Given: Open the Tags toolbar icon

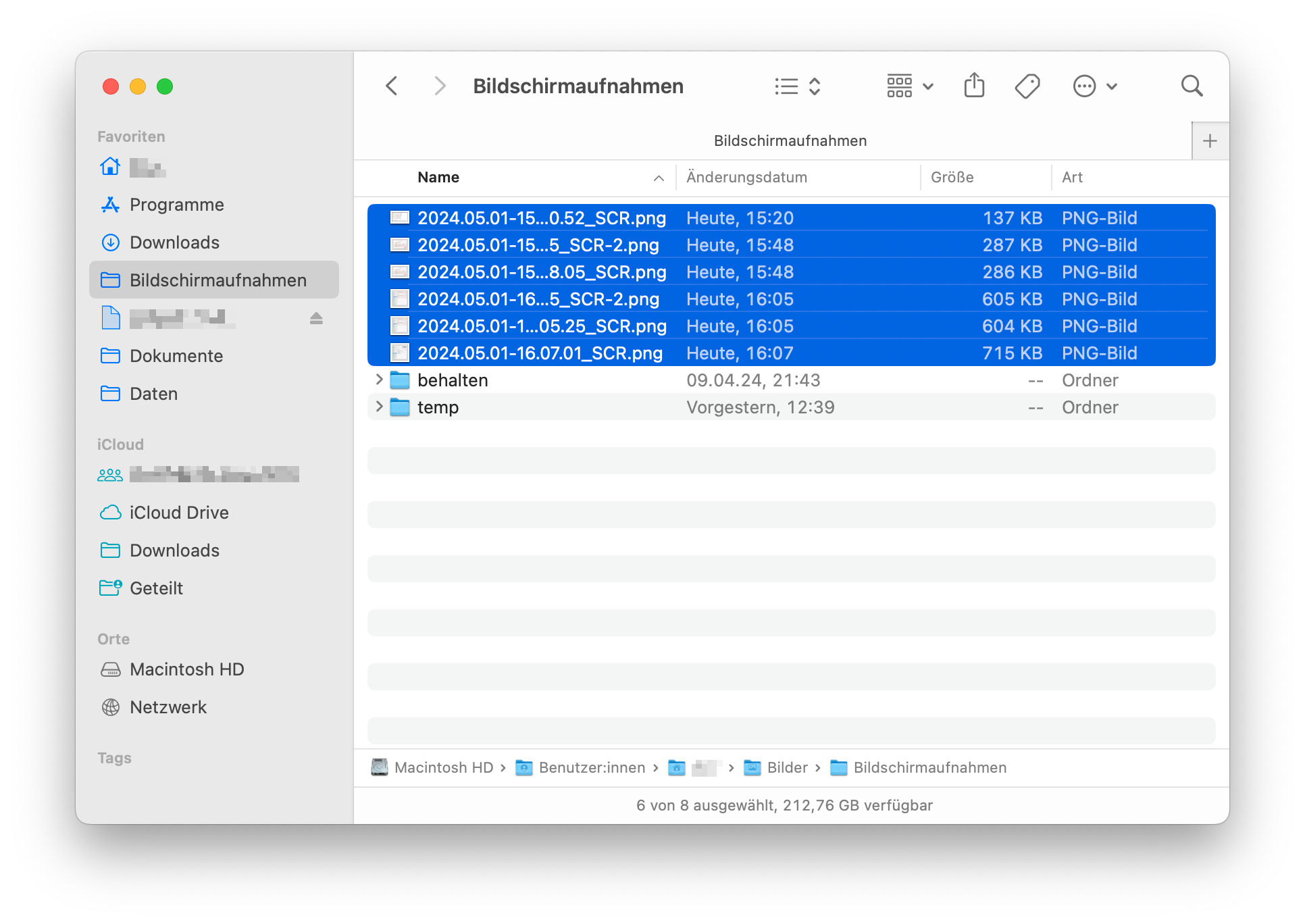Looking at the screenshot, I should pyautogui.click(x=1027, y=86).
